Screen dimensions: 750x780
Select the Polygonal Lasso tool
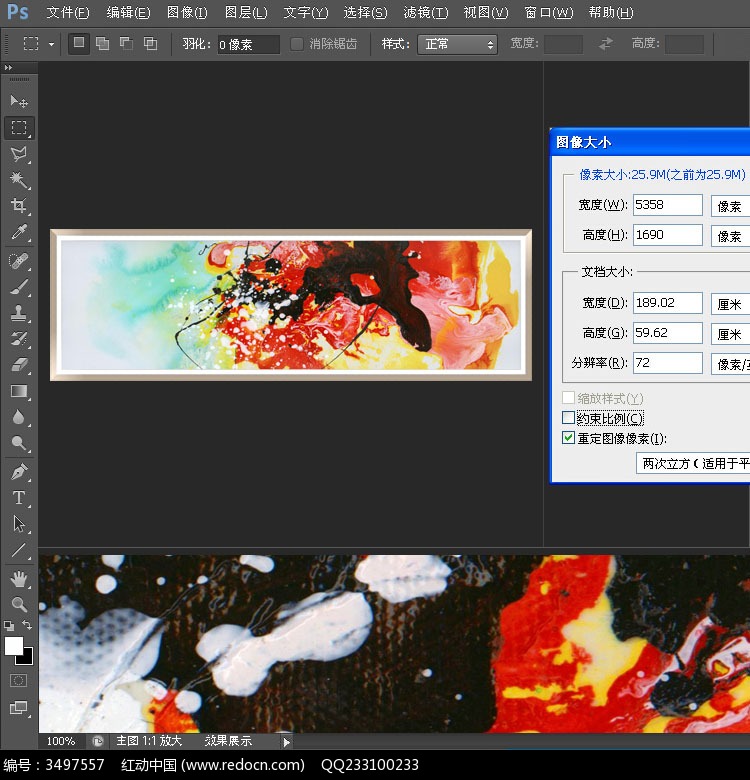pyautogui.click(x=19, y=154)
